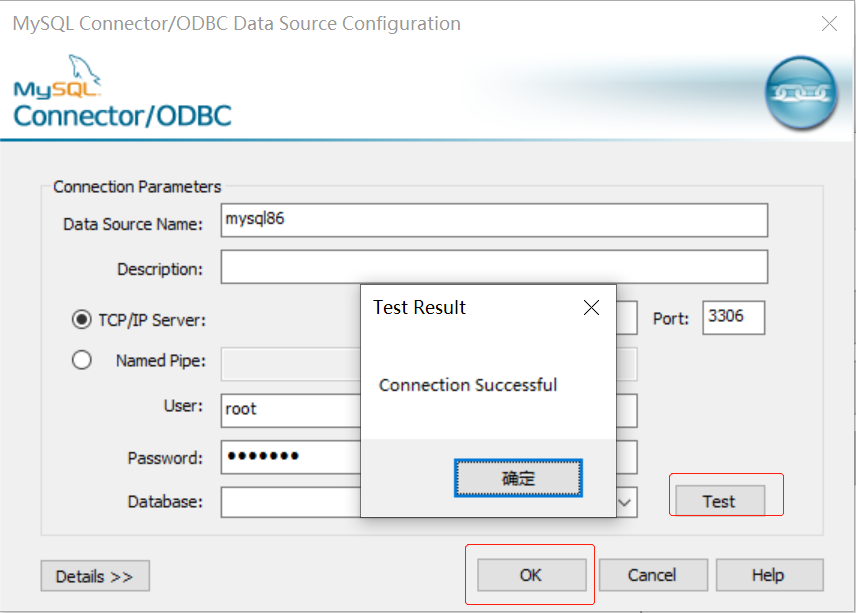Screen dimensions: 856x613
Task: Click the User field containing root
Action: point(290,410)
